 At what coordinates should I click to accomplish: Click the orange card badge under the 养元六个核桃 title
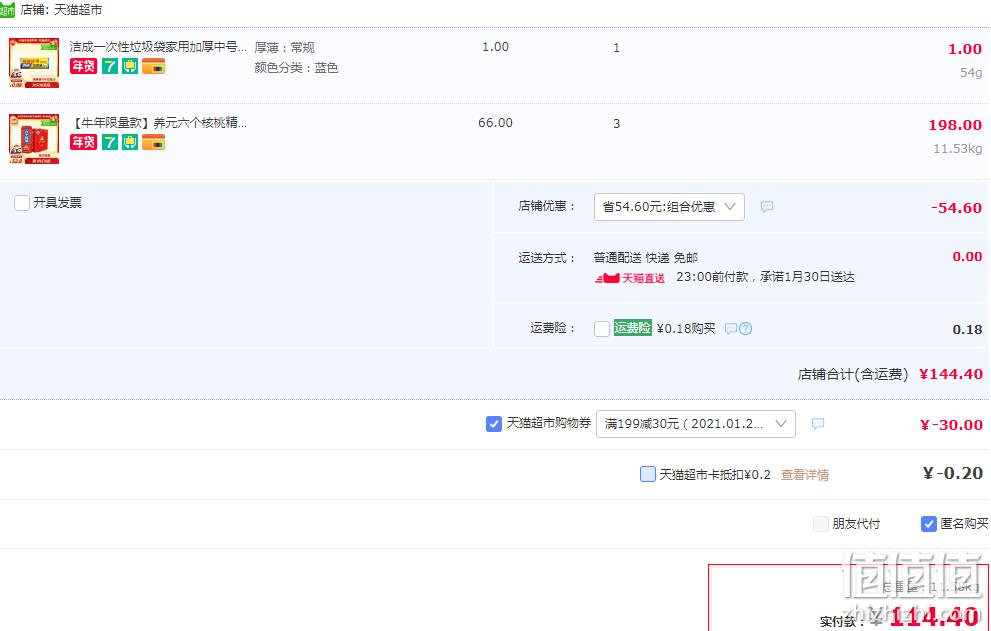point(154,142)
